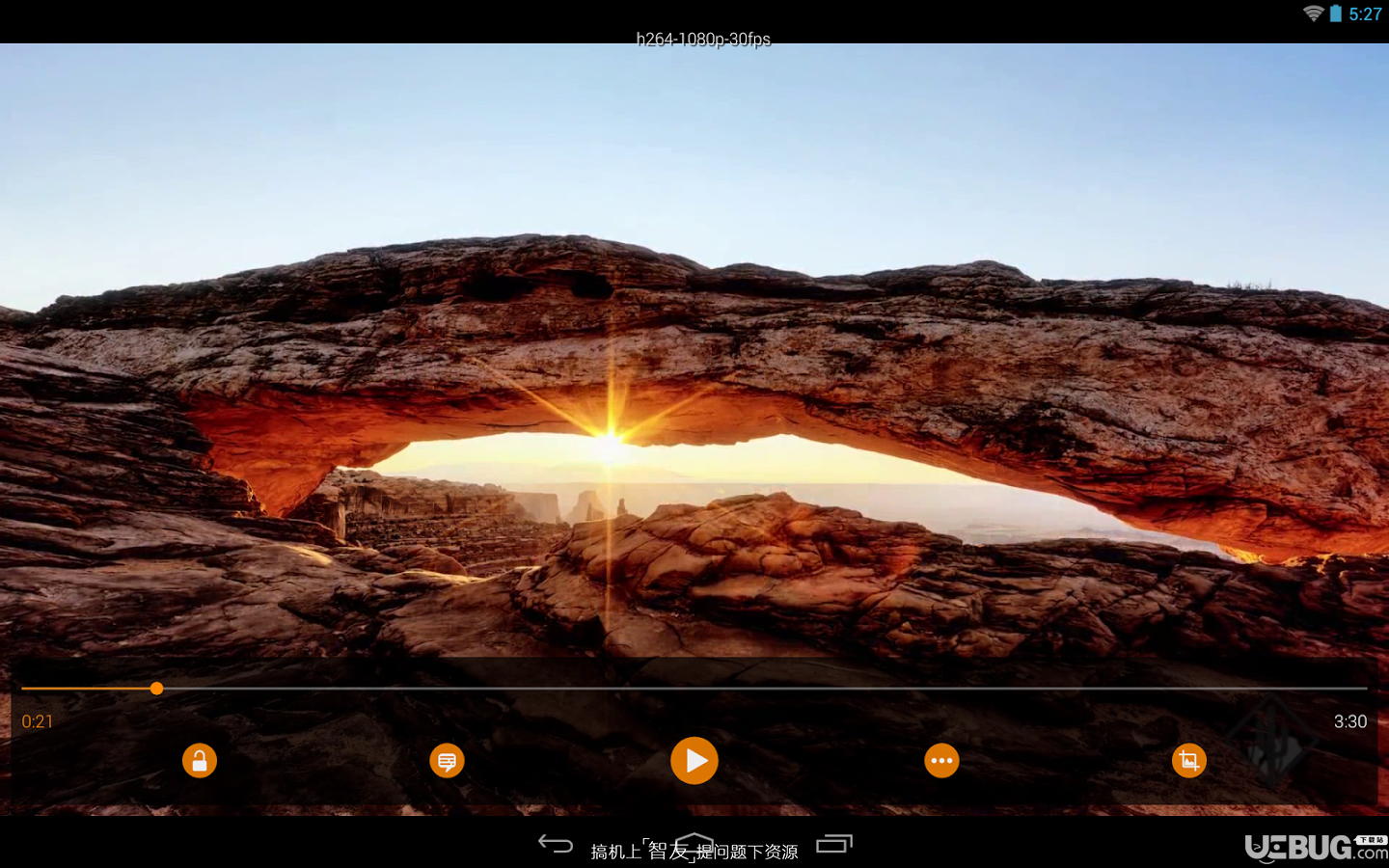Open the Android recent apps button
The image size is (1389, 868).
click(x=834, y=844)
